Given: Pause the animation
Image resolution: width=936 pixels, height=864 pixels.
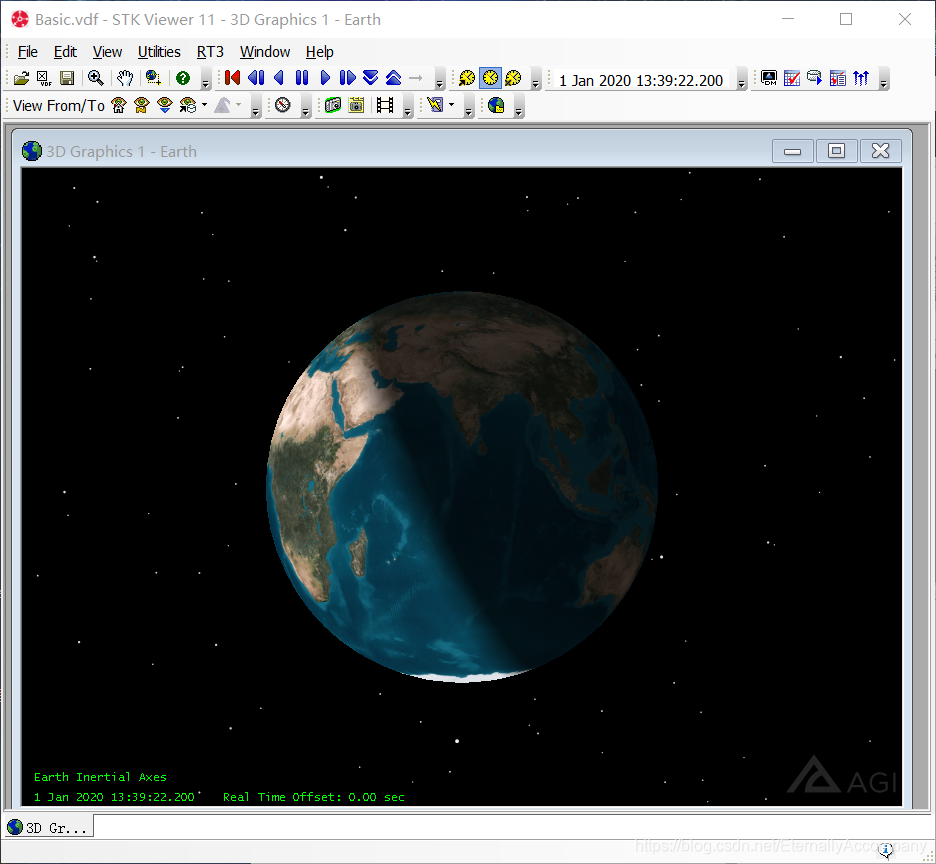Looking at the screenshot, I should [302, 78].
